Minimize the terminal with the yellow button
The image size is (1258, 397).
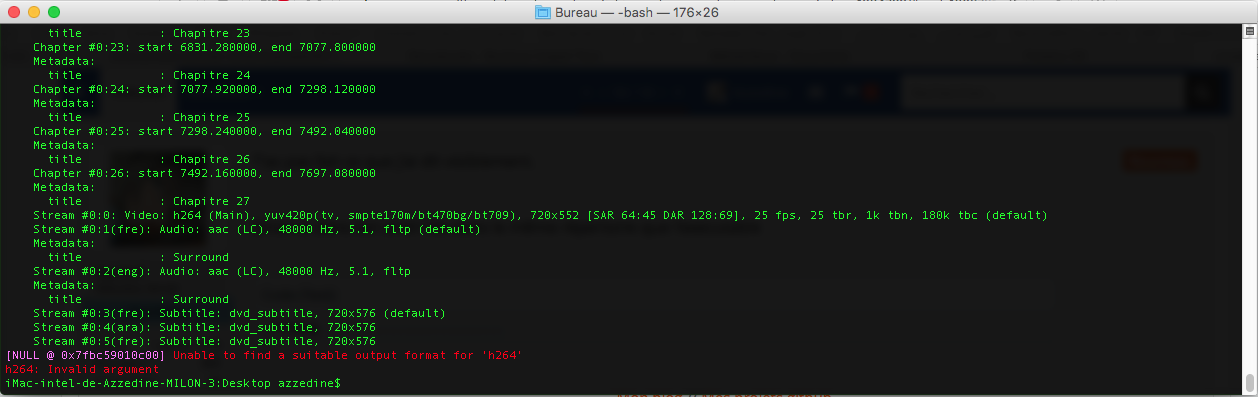[34, 12]
